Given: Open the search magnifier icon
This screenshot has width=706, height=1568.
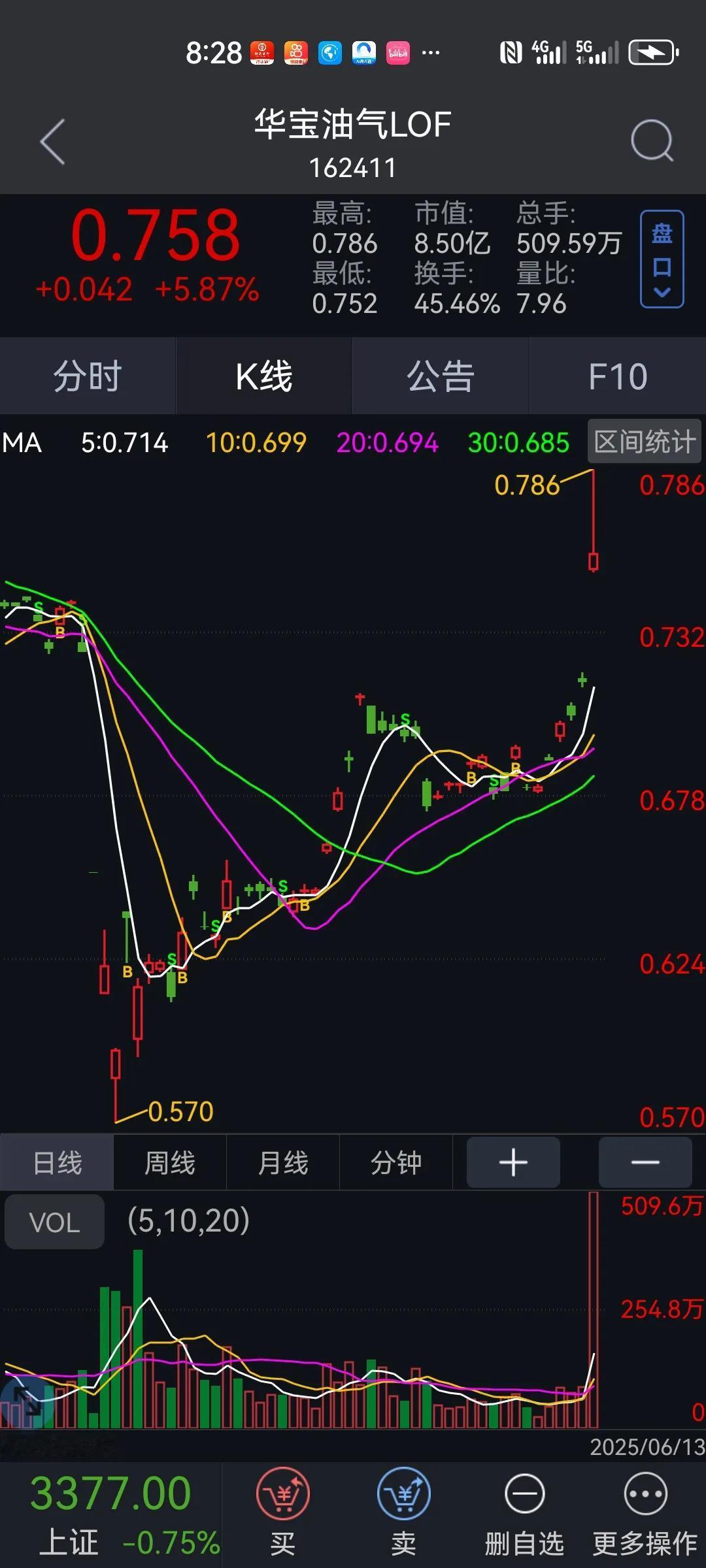Looking at the screenshot, I should (x=652, y=140).
